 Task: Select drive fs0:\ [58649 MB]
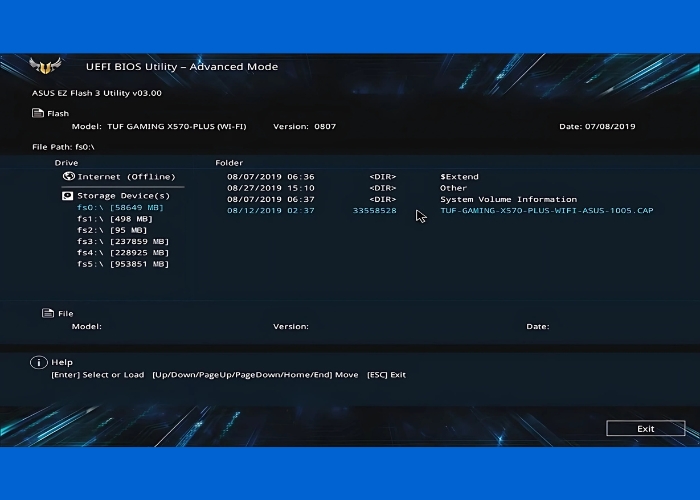click(x=120, y=208)
